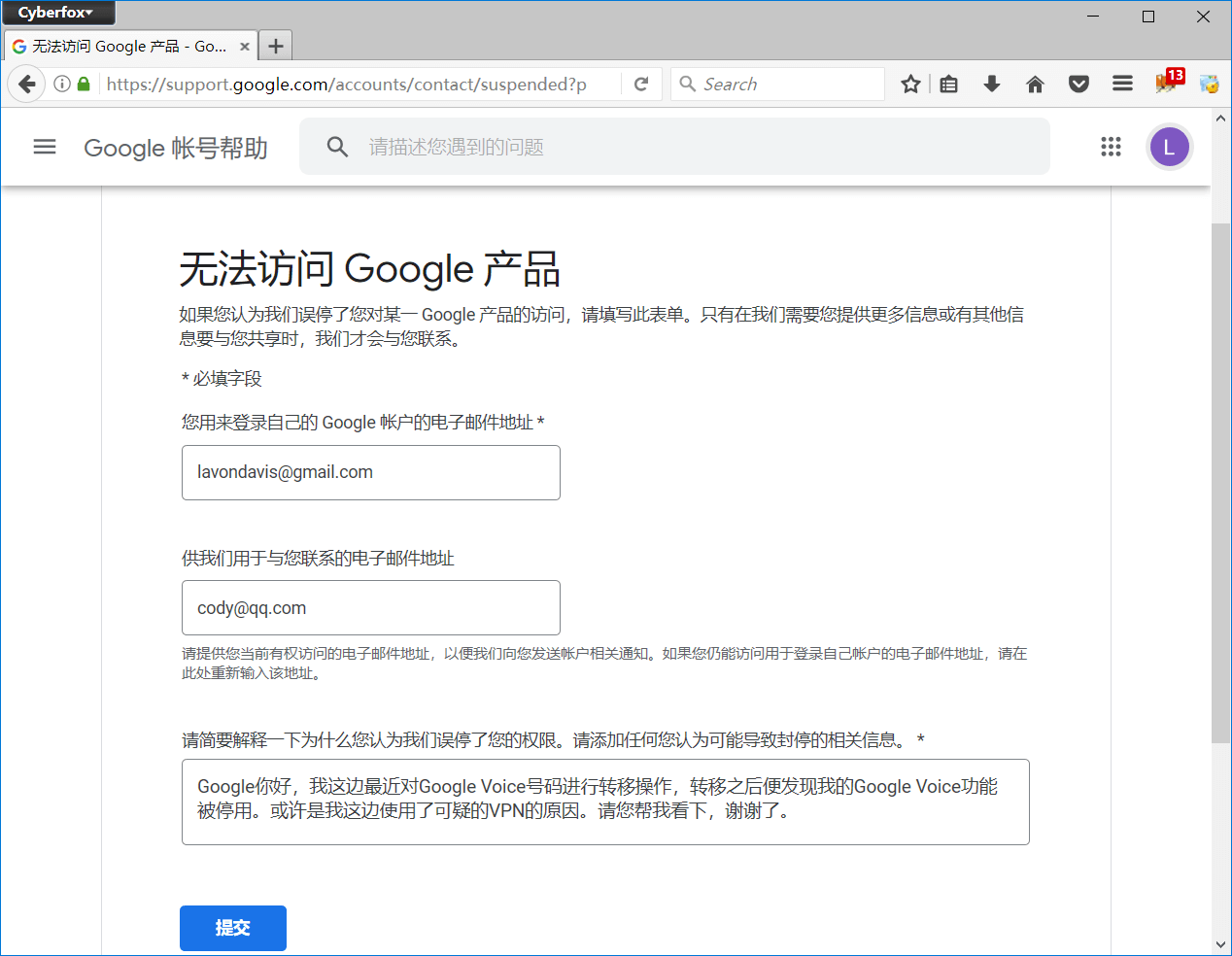
Task: Show the bookmarks list
Action: 949,85
